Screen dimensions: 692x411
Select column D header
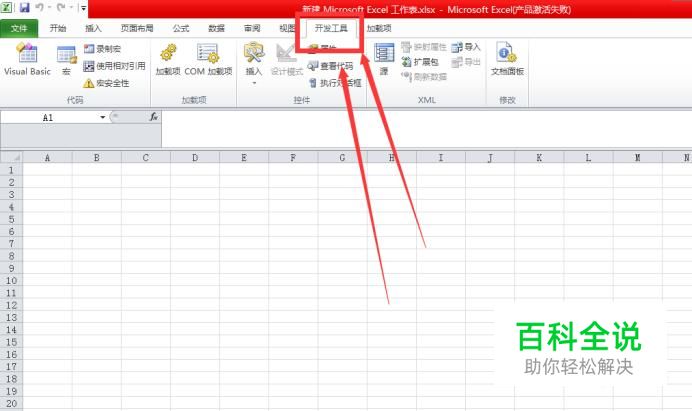(195, 158)
